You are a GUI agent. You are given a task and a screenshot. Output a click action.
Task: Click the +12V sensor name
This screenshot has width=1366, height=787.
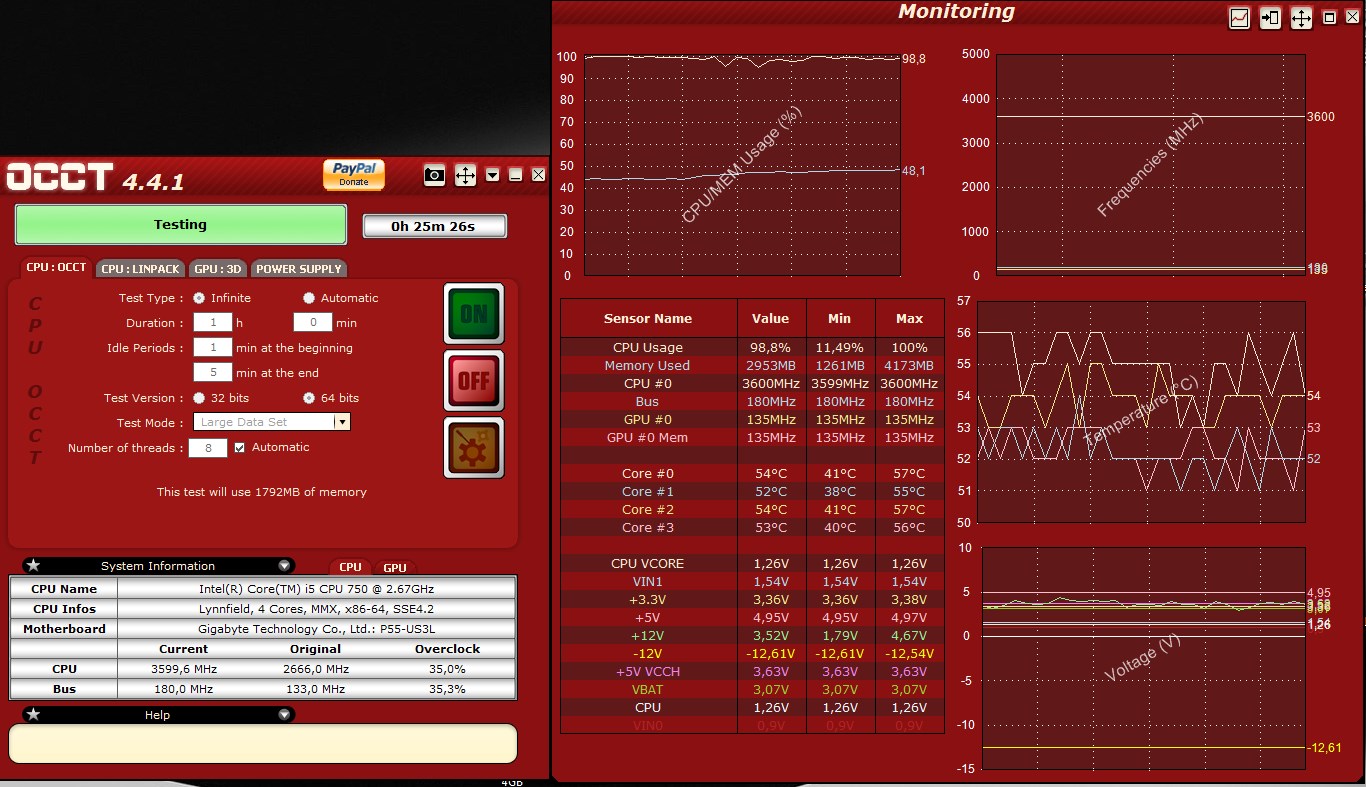(648, 636)
